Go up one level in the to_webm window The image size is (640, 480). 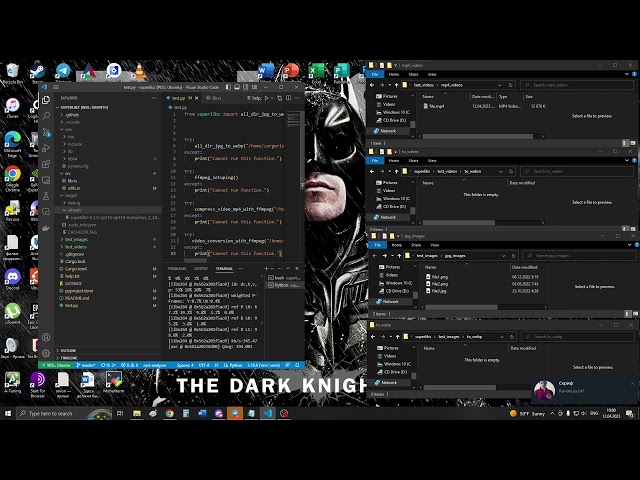pyautogui.click(x=396, y=171)
